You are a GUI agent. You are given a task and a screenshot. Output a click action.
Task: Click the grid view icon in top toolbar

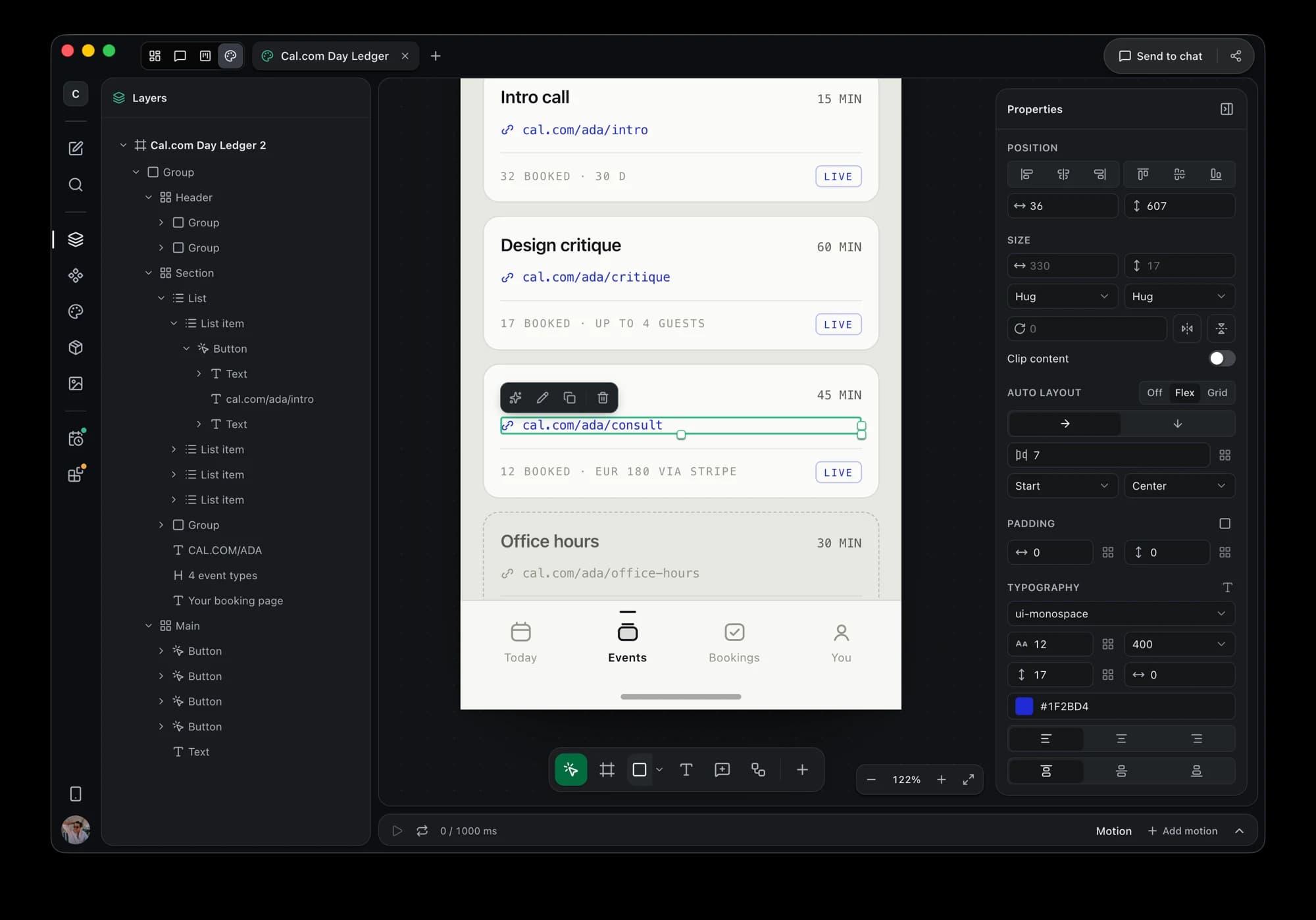coord(155,56)
